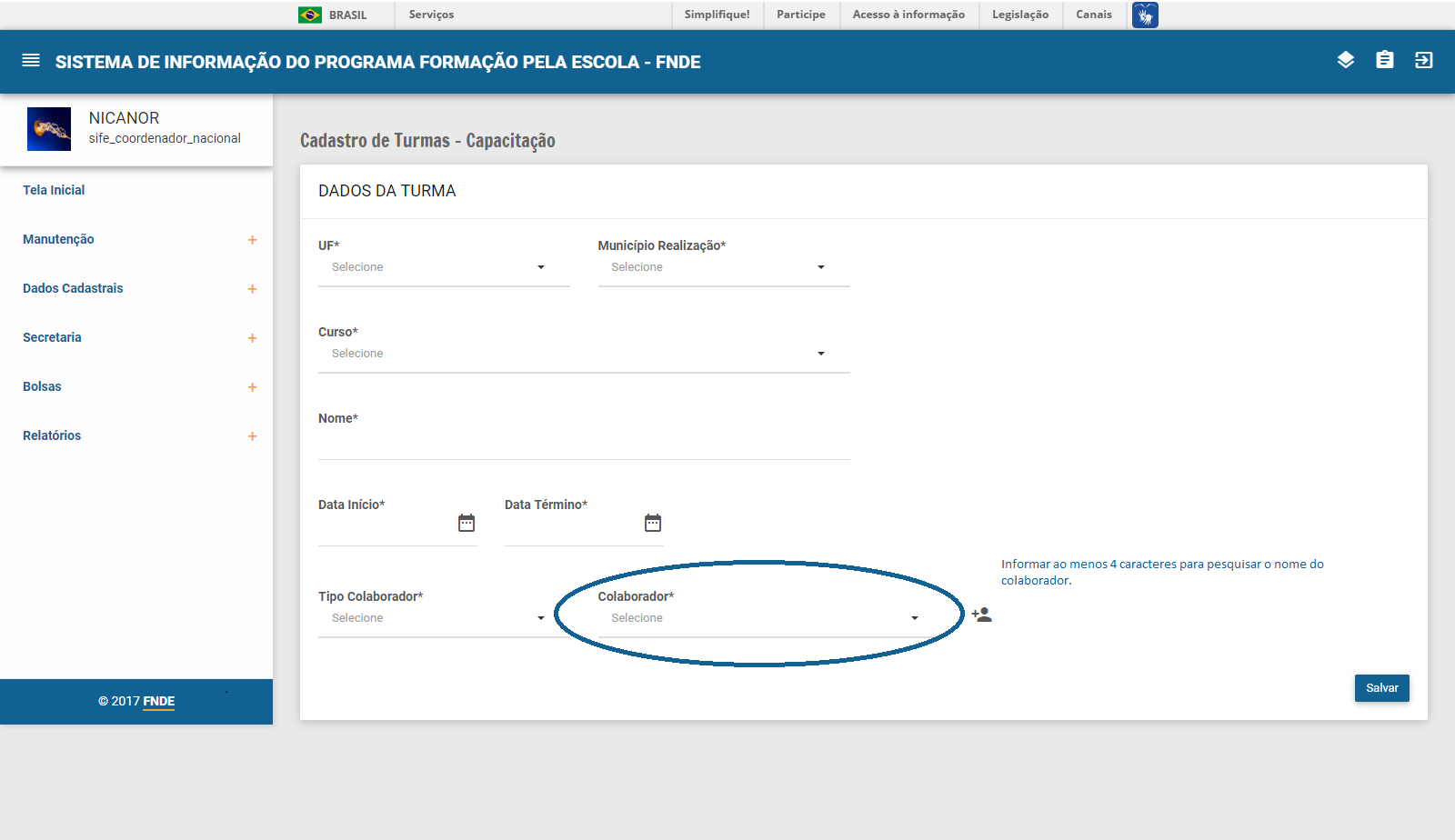Click the clipboard icon in header
Viewport: 1455px width, 840px height.
tap(1385, 60)
